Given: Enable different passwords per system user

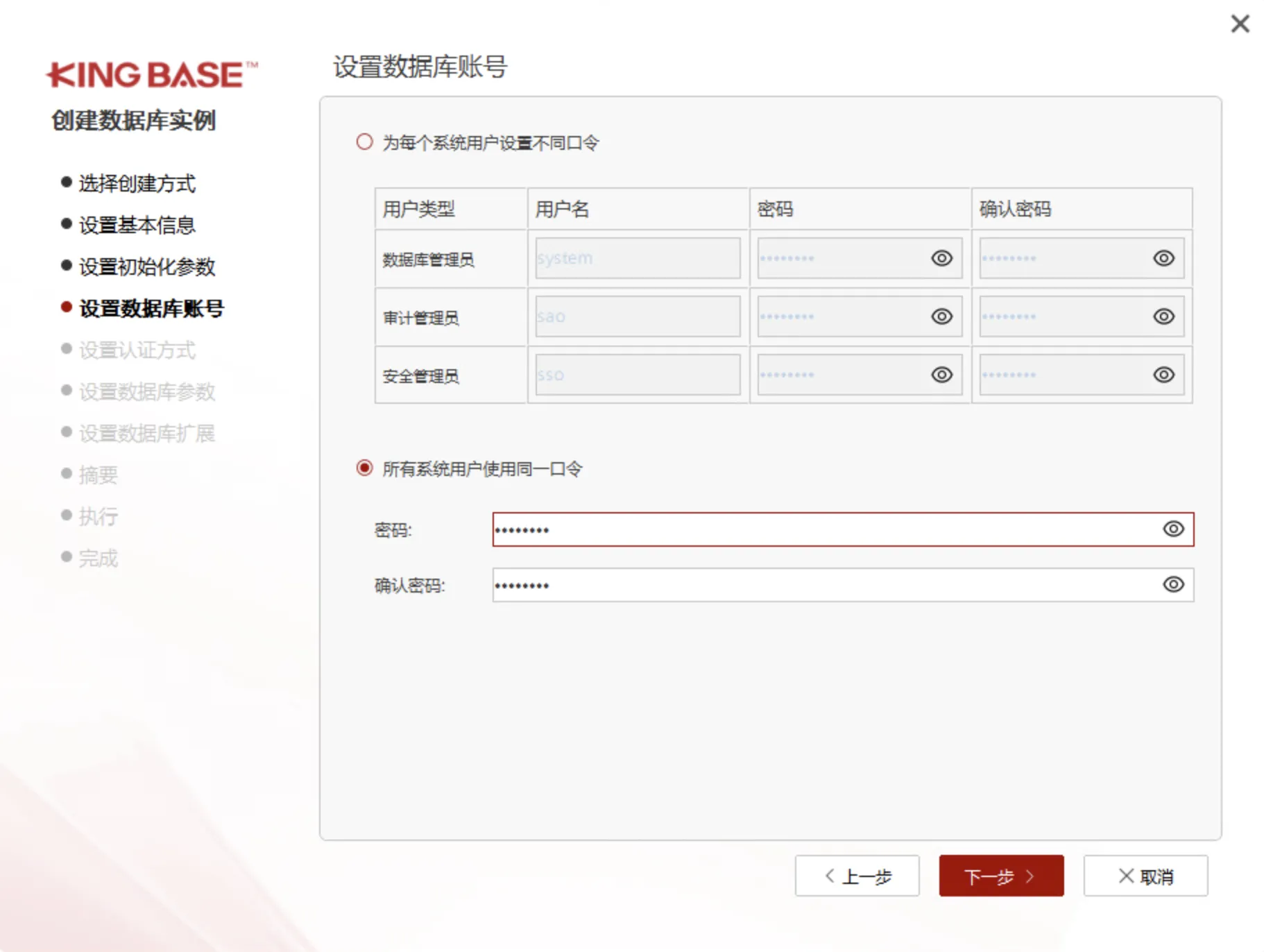Looking at the screenshot, I should pyautogui.click(x=364, y=142).
